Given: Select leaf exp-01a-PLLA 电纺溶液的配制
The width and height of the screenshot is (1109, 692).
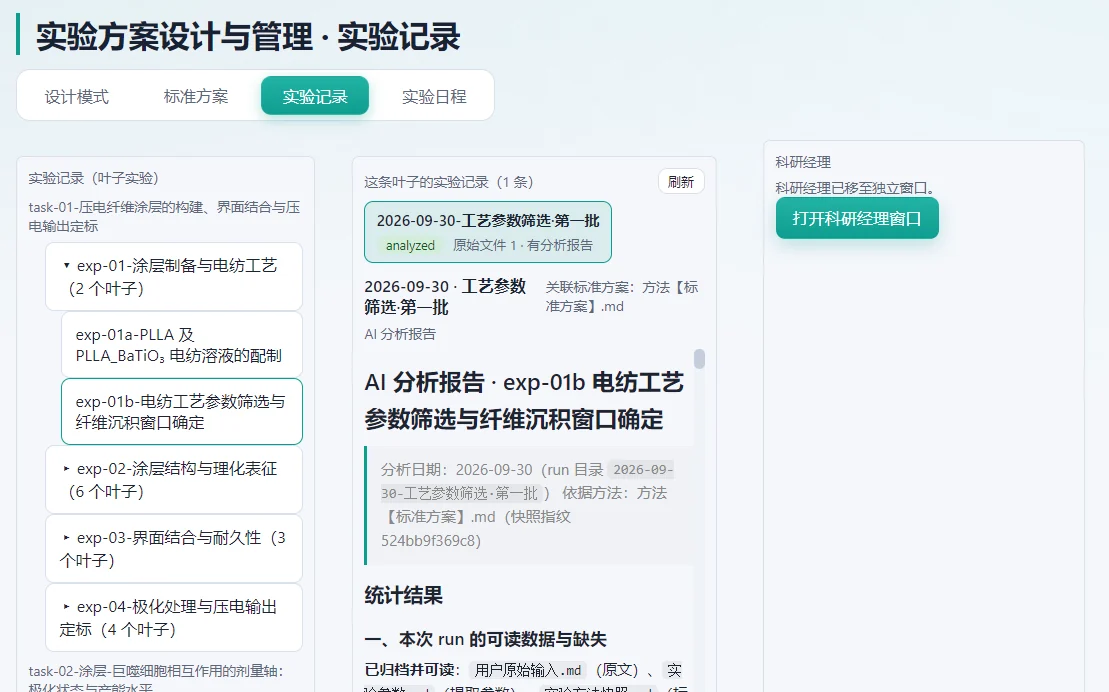Looking at the screenshot, I should click(x=182, y=345).
